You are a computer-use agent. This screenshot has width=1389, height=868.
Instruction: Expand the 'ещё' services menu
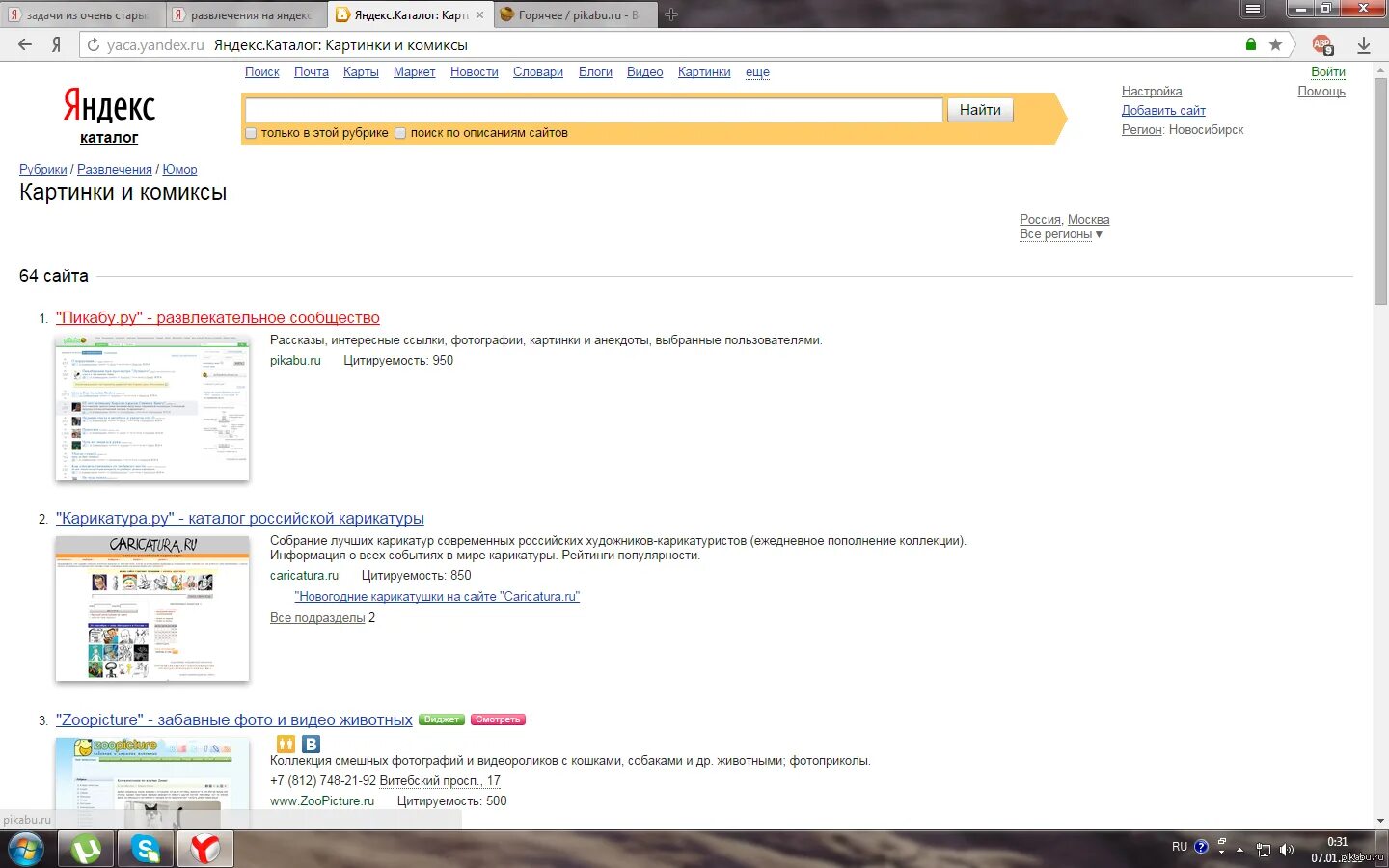(x=757, y=72)
